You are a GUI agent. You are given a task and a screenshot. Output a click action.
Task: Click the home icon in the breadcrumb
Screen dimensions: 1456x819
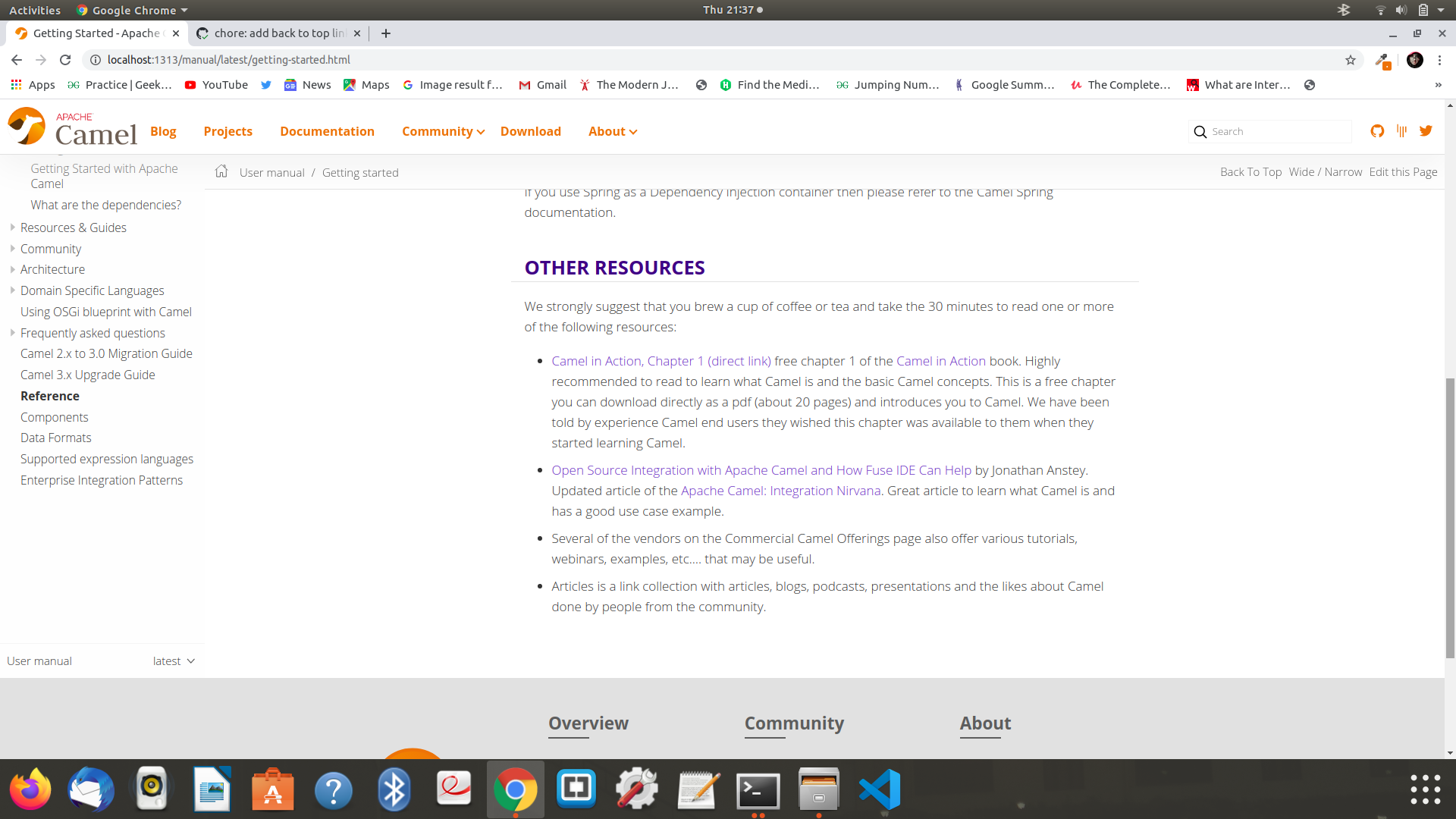coord(221,171)
